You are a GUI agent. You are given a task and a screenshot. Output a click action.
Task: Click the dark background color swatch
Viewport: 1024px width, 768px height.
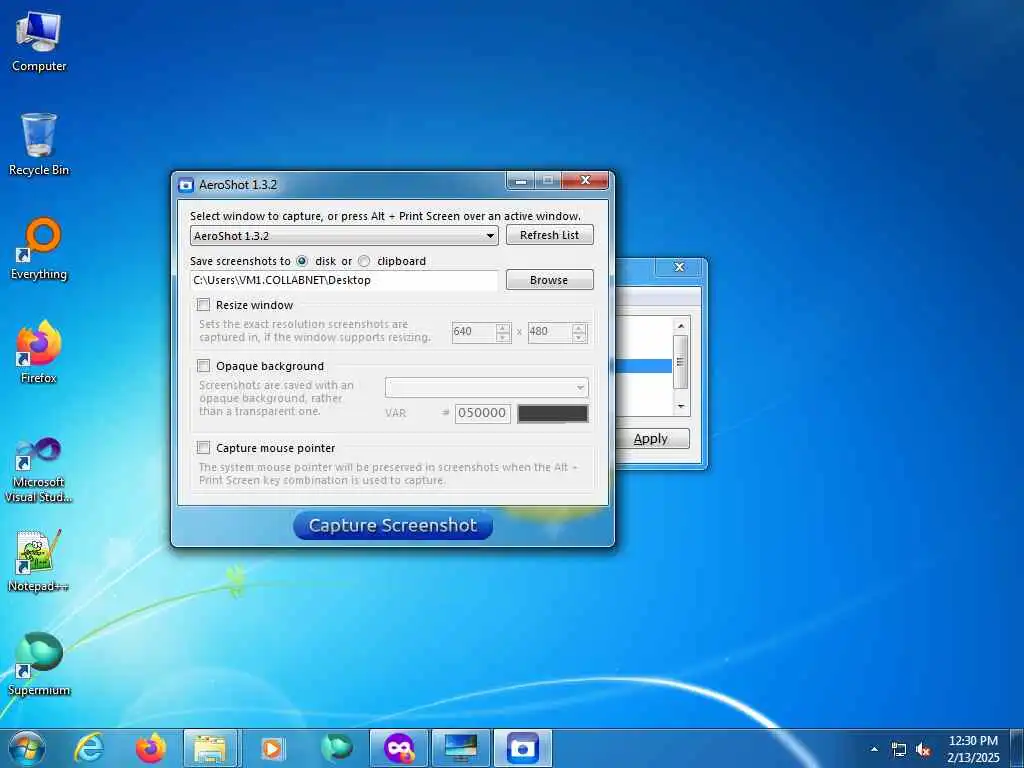click(552, 413)
